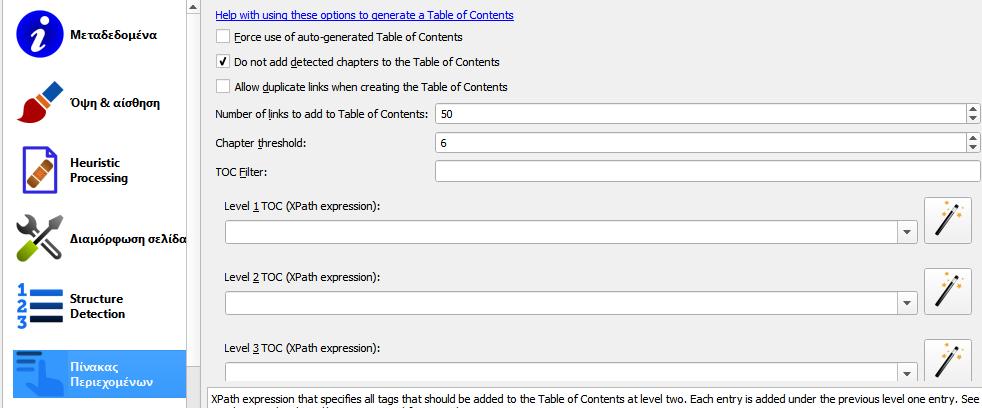
Task: Switch to Πίνακας Περιεχομένων section
Action: pyautogui.click(x=100, y=374)
